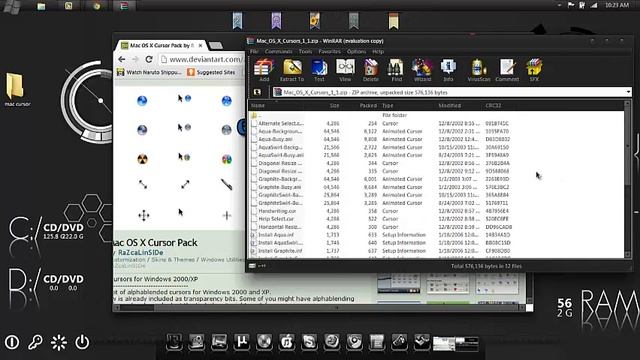
Task: Open the Suggested Sites bookmark
Action: pyautogui.click(x=211, y=72)
